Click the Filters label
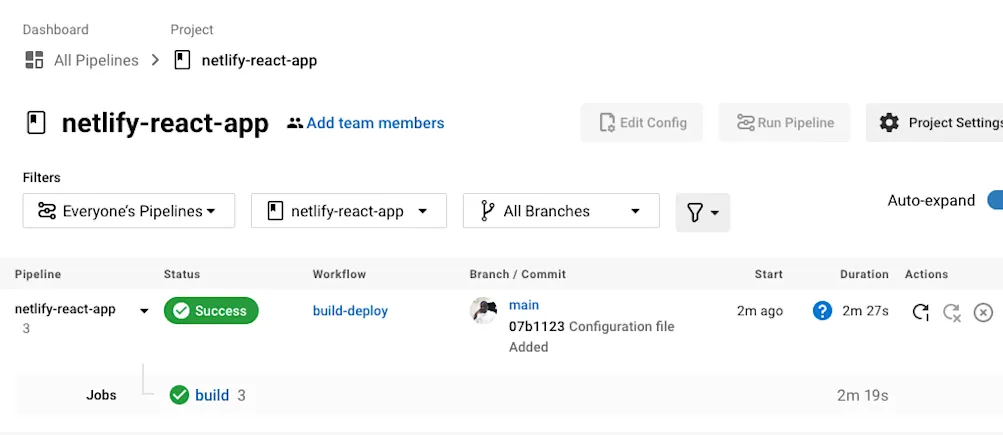The height and width of the screenshot is (435, 1003). [x=42, y=177]
